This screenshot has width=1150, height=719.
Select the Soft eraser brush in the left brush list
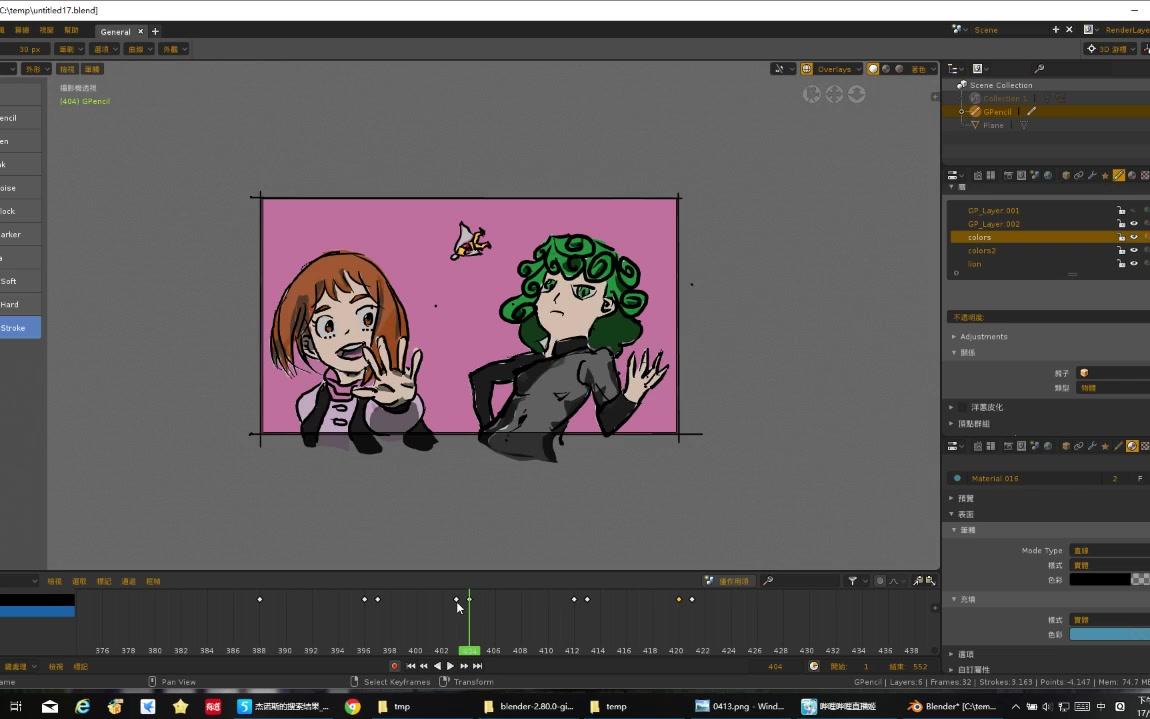pyautogui.click(x=20, y=281)
